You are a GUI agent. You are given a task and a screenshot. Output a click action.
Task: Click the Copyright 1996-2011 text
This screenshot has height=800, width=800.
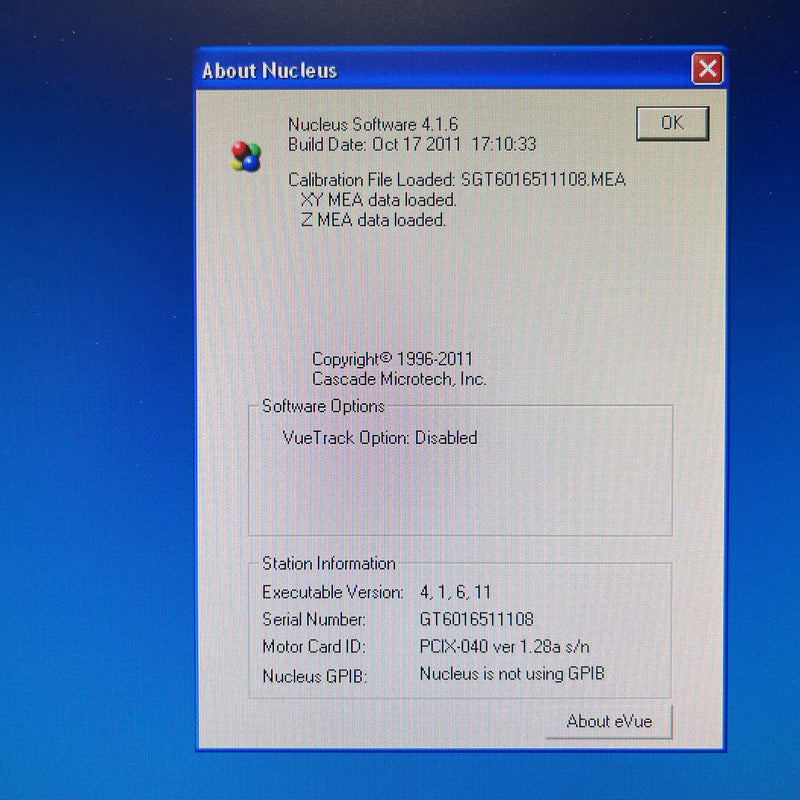(x=392, y=359)
